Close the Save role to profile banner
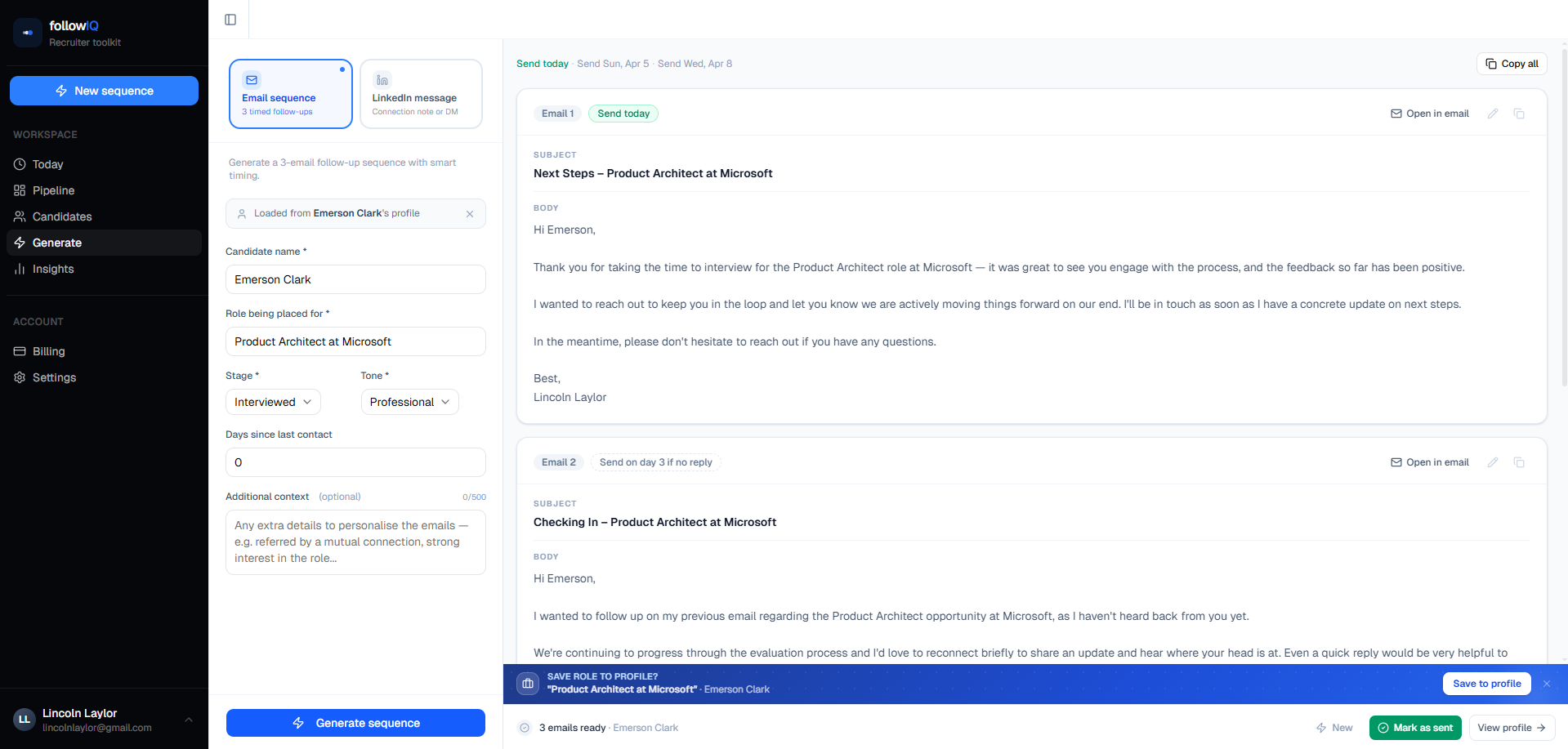Screen dimensions: 1568x749 click(x=1547, y=684)
